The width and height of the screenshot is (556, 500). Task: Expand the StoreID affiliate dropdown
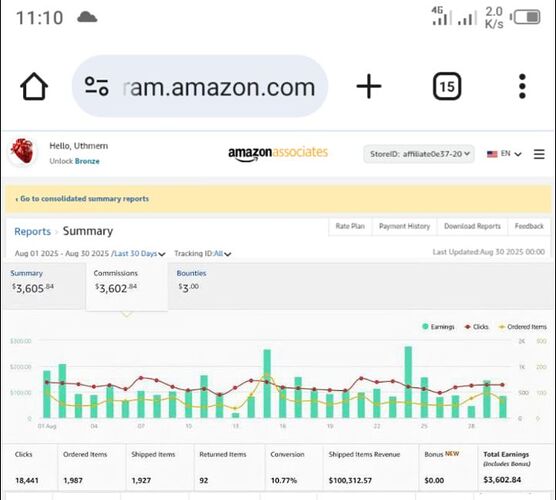[419, 154]
